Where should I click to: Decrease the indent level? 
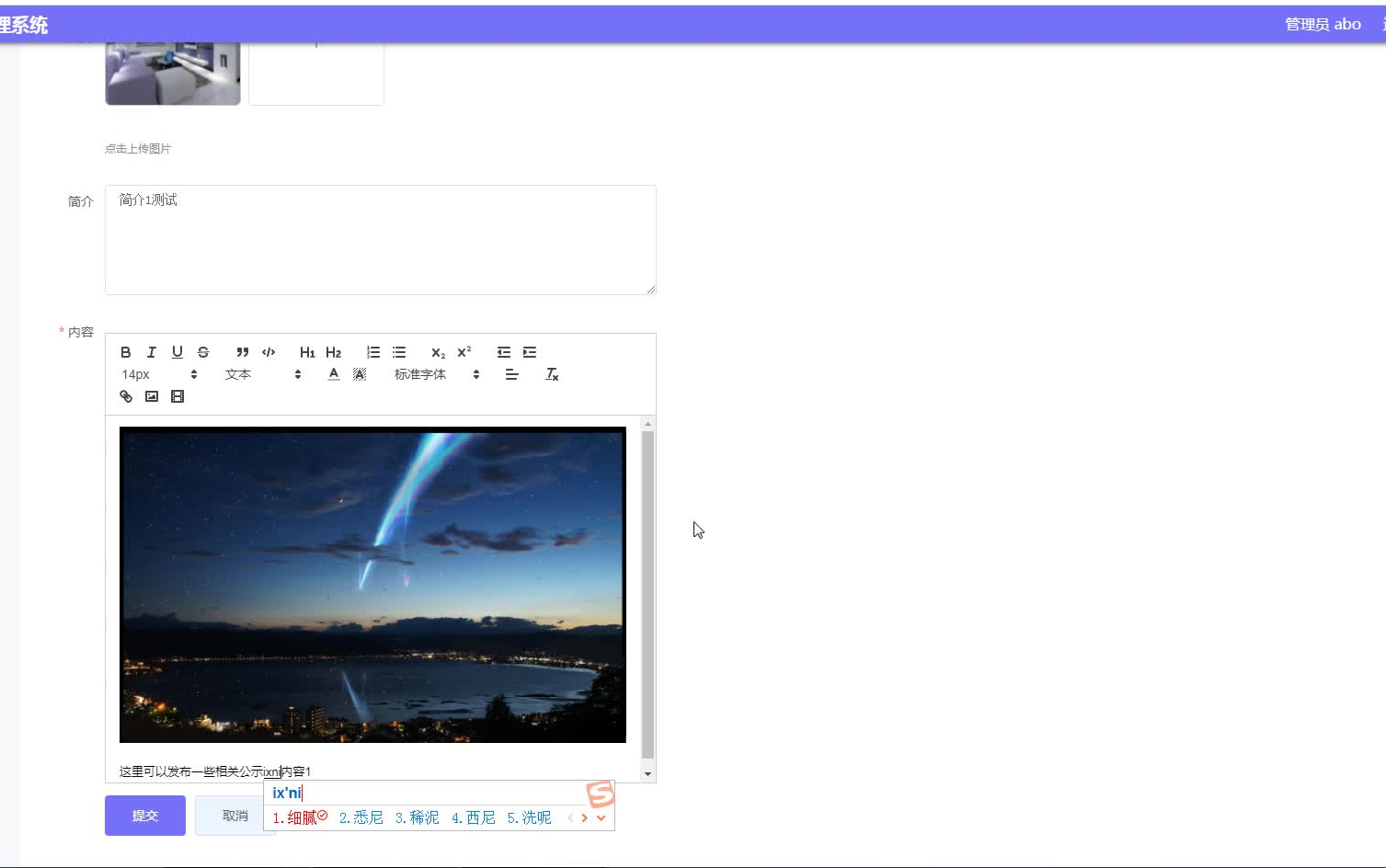point(504,352)
